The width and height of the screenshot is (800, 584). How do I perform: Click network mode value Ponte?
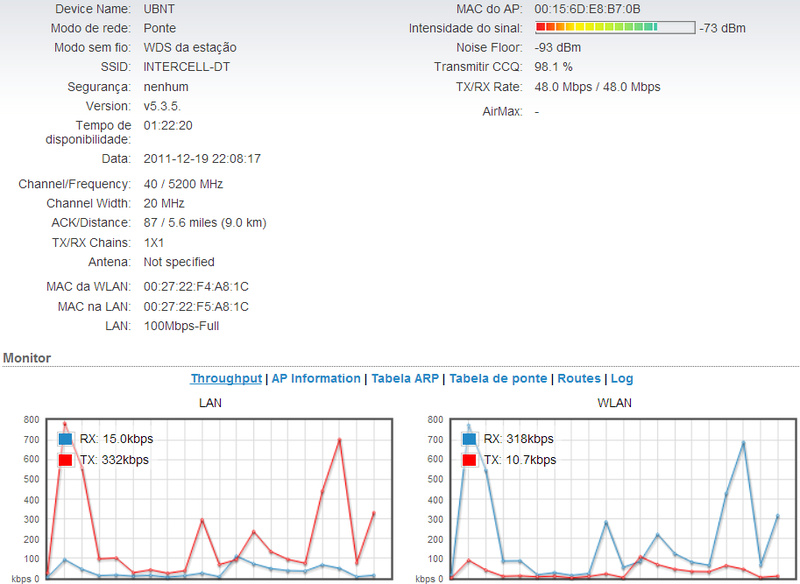coord(160,28)
